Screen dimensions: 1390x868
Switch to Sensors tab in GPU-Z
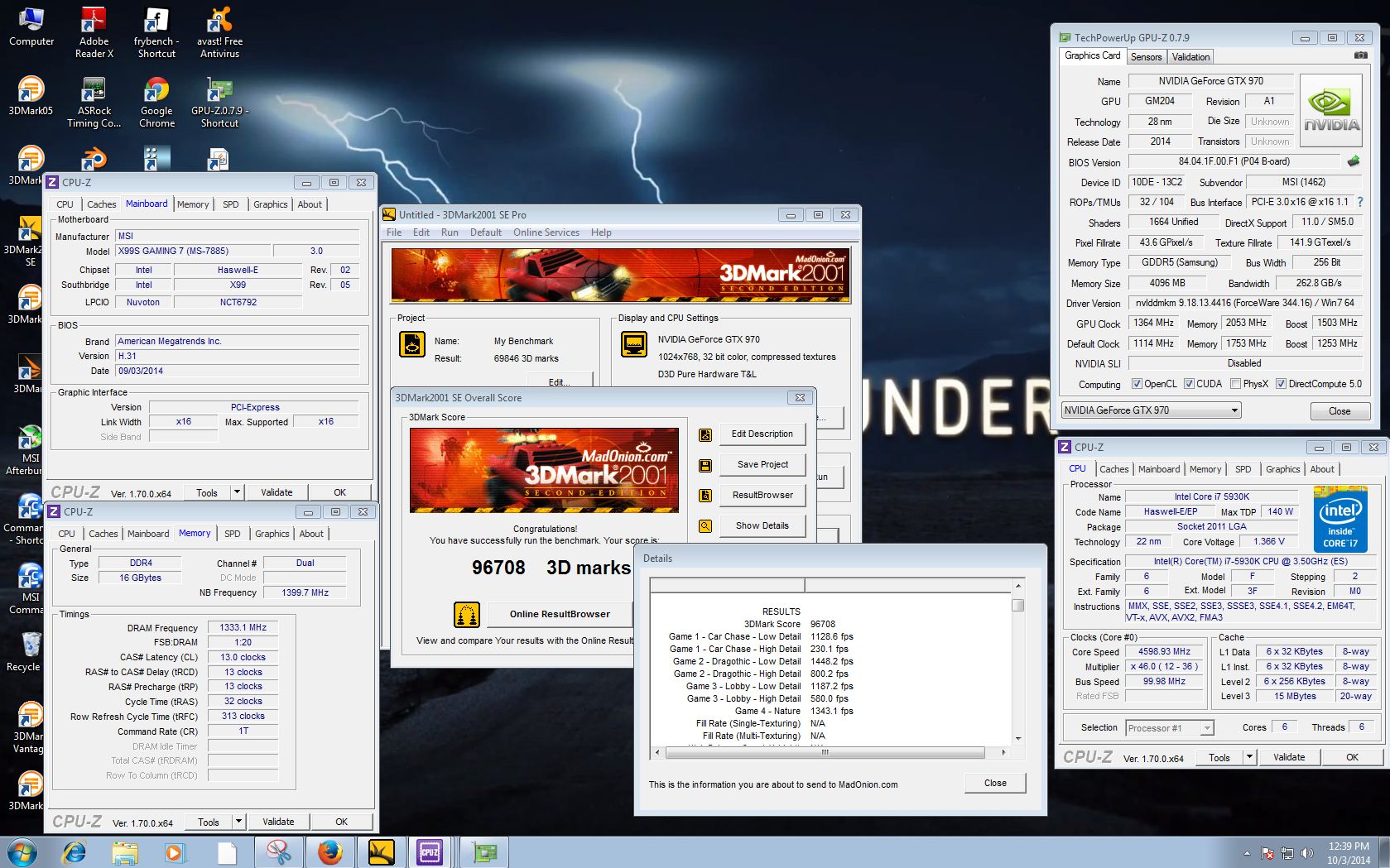[x=1146, y=57]
